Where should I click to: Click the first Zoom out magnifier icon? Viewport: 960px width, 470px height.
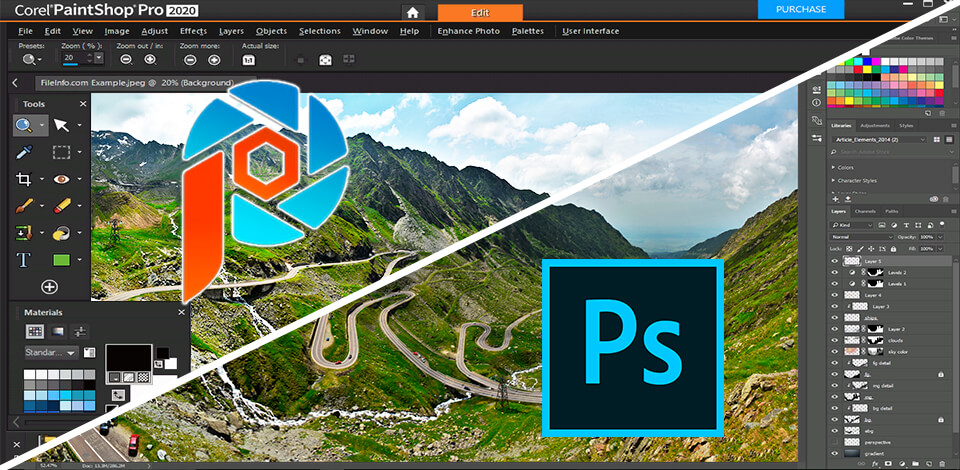(x=126, y=59)
